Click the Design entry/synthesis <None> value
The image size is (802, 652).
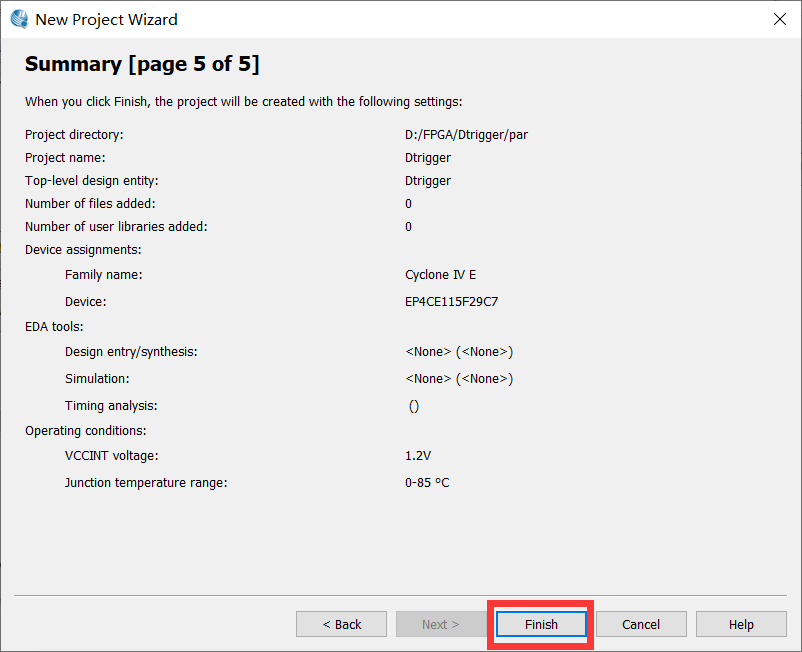pos(459,352)
